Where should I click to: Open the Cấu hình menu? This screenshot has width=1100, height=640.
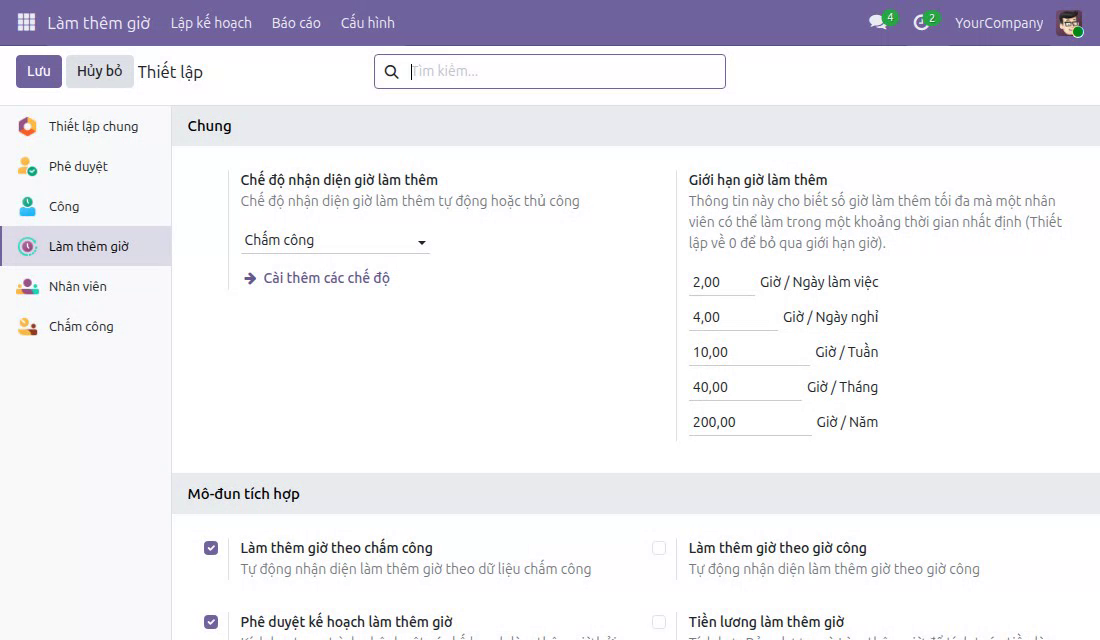pos(368,23)
